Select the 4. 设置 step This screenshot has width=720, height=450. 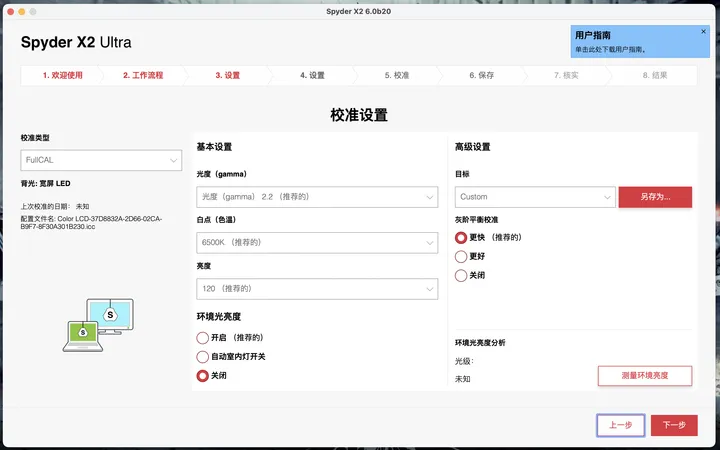tap(312, 75)
